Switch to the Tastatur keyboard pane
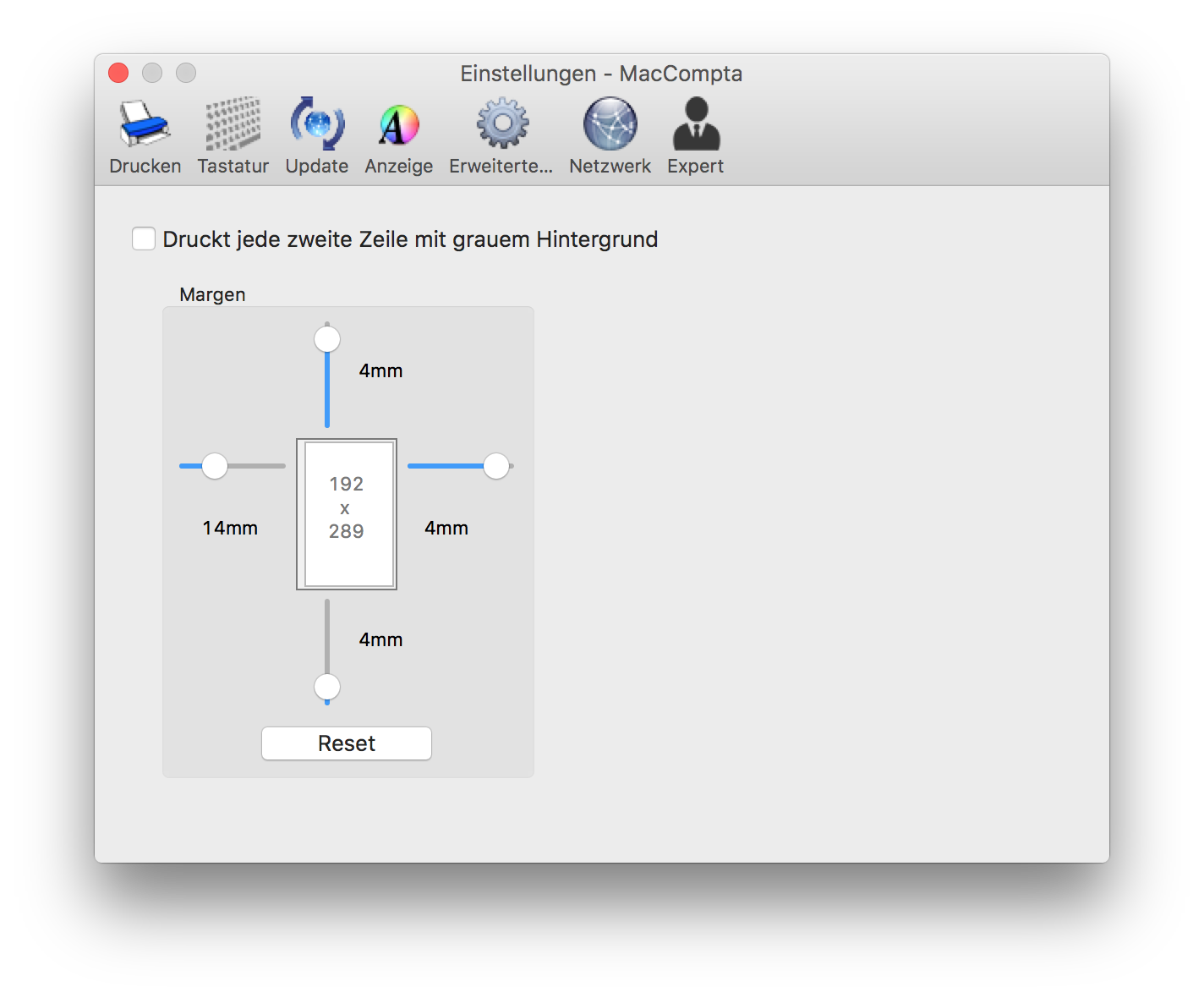Screen dimensions: 1204x998 233,137
